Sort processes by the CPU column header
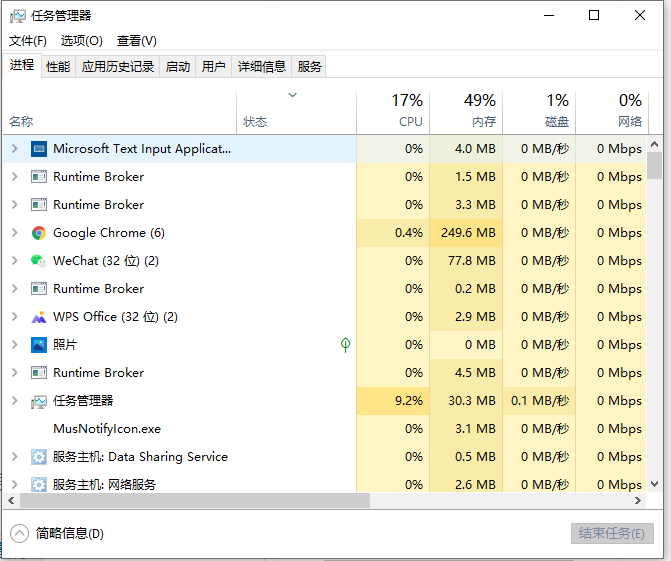The width and height of the screenshot is (671, 561). pyautogui.click(x=392, y=110)
